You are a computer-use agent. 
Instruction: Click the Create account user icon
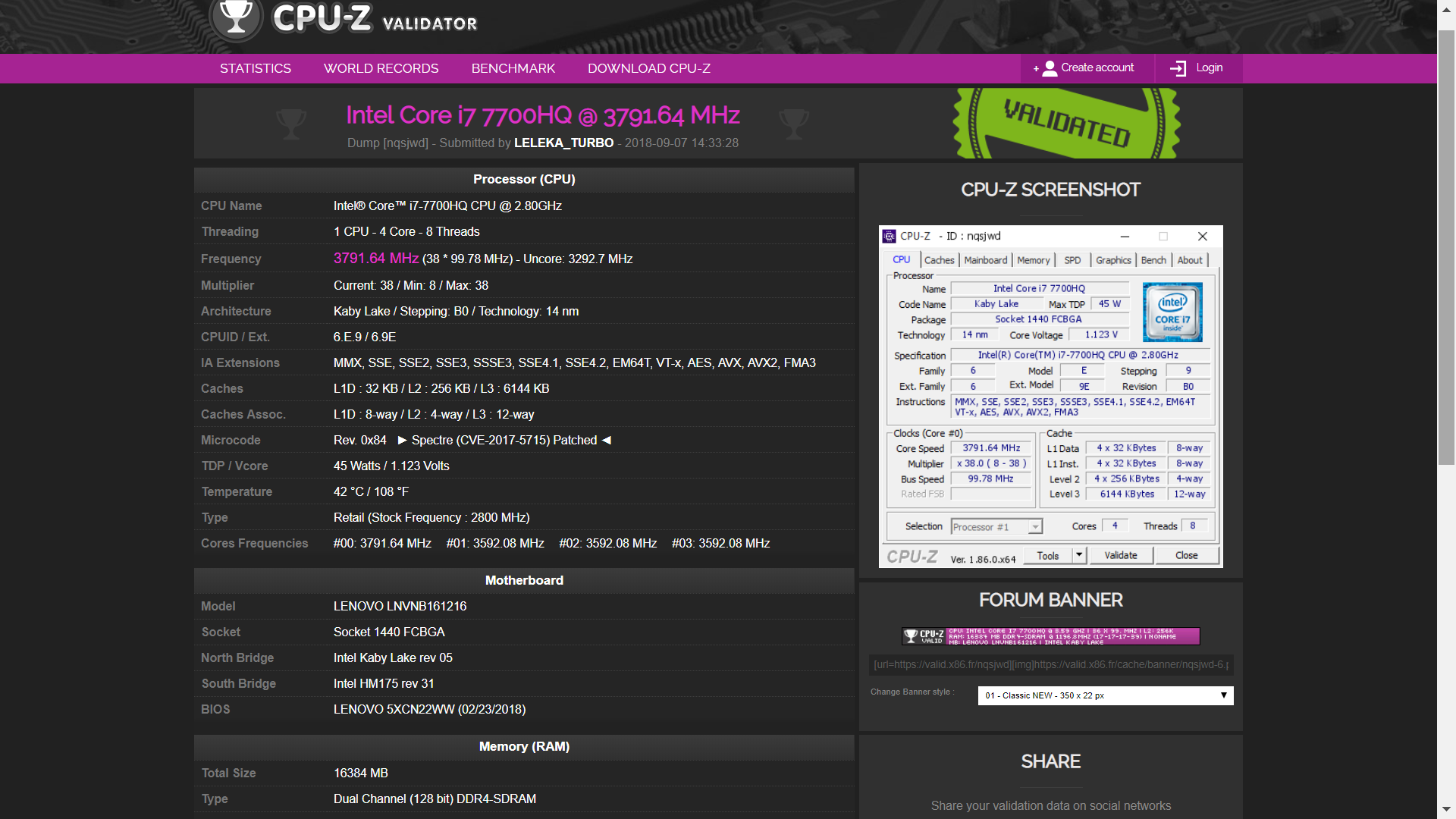coord(1050,68)
